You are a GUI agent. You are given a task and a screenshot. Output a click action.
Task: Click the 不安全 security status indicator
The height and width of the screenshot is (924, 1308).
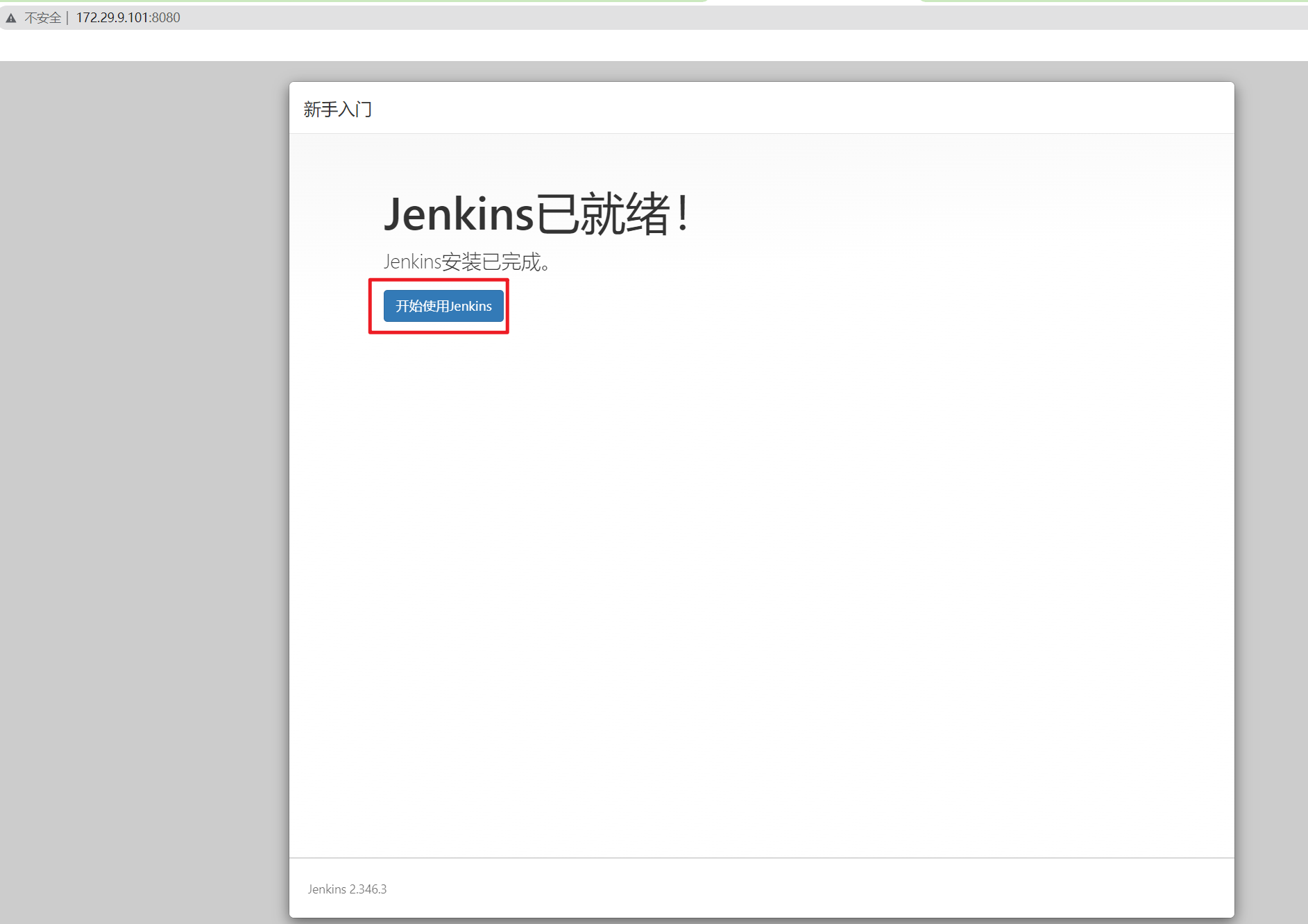42,17
